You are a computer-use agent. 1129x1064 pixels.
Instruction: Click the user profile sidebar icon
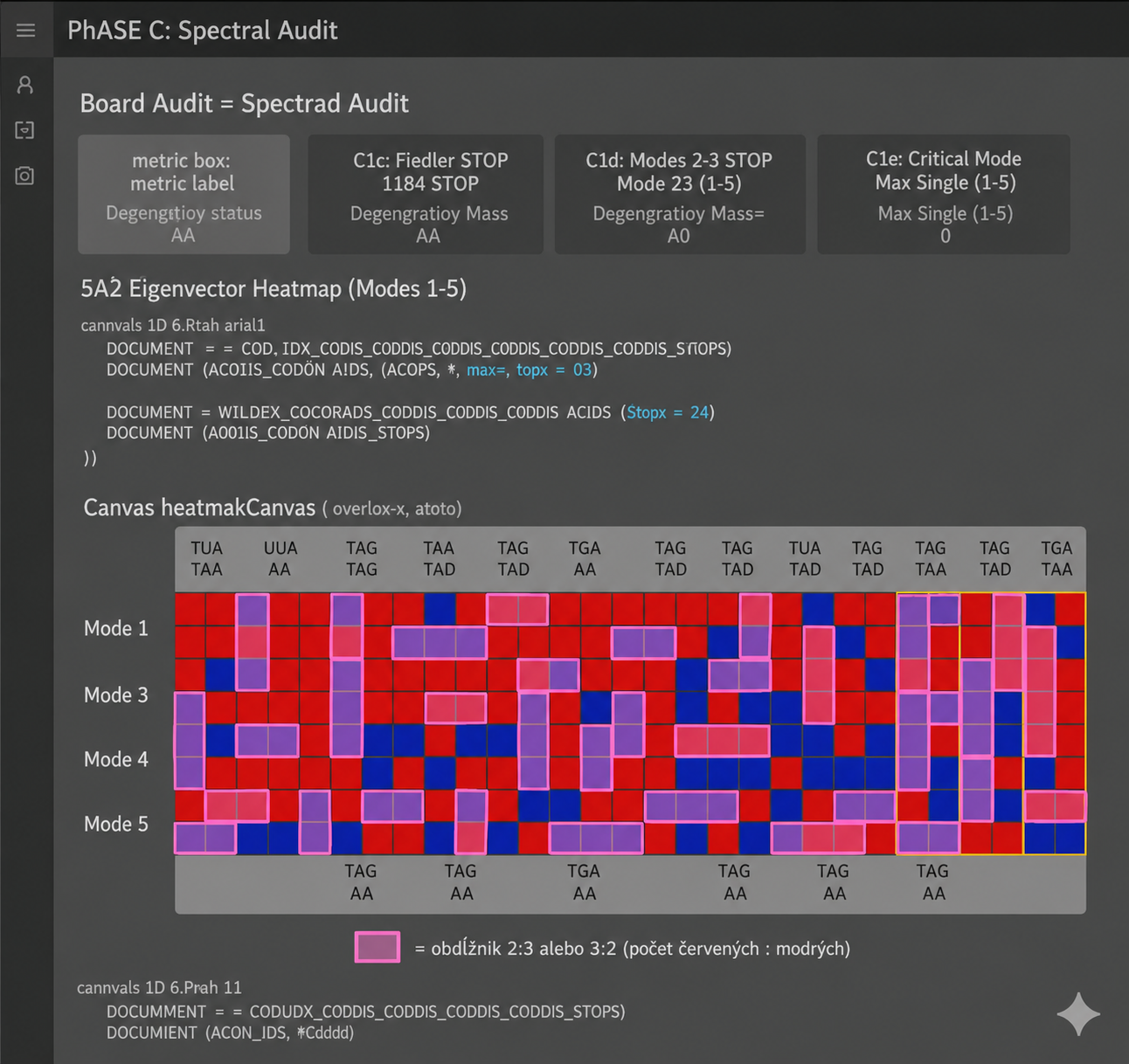25,85
